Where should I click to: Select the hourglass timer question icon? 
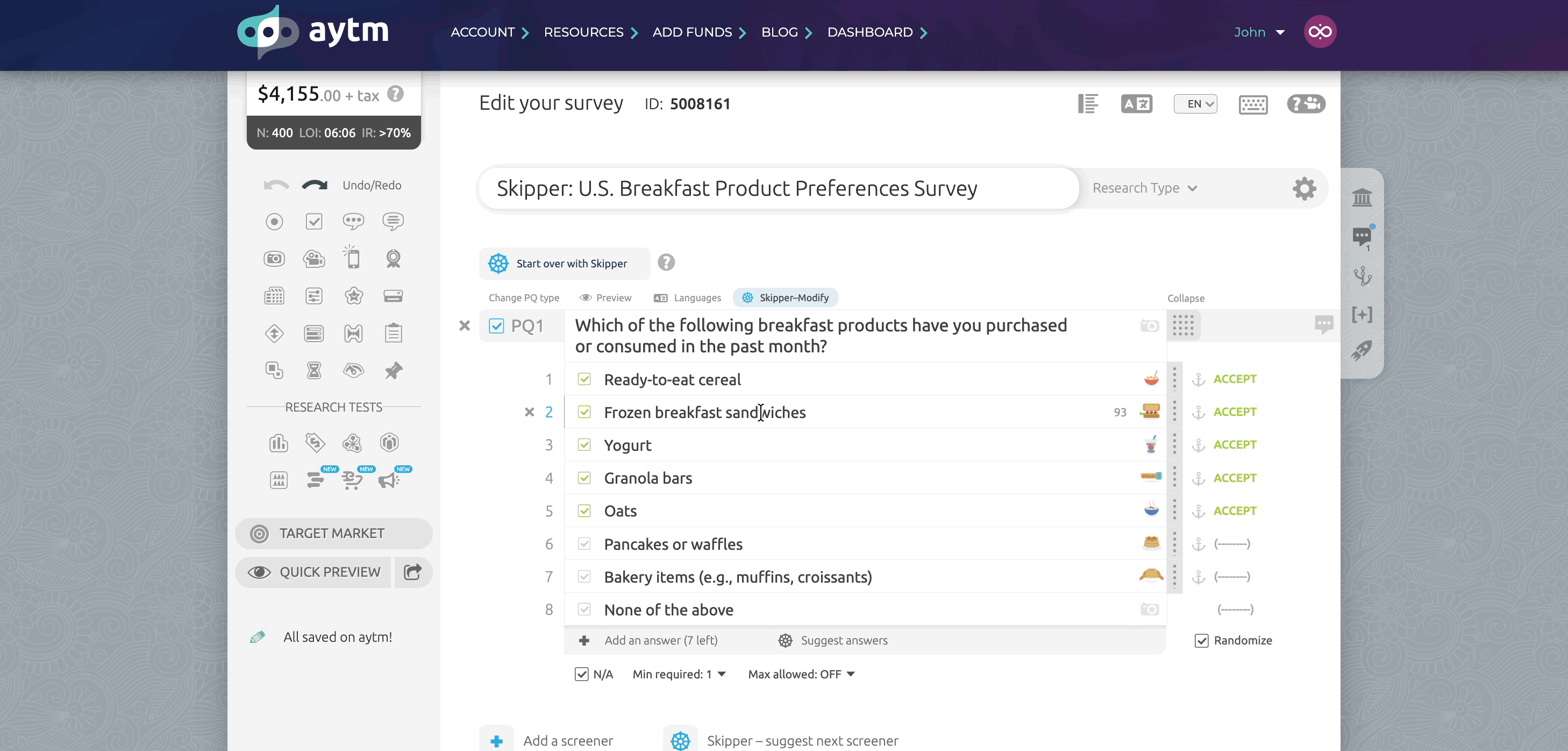313,370
